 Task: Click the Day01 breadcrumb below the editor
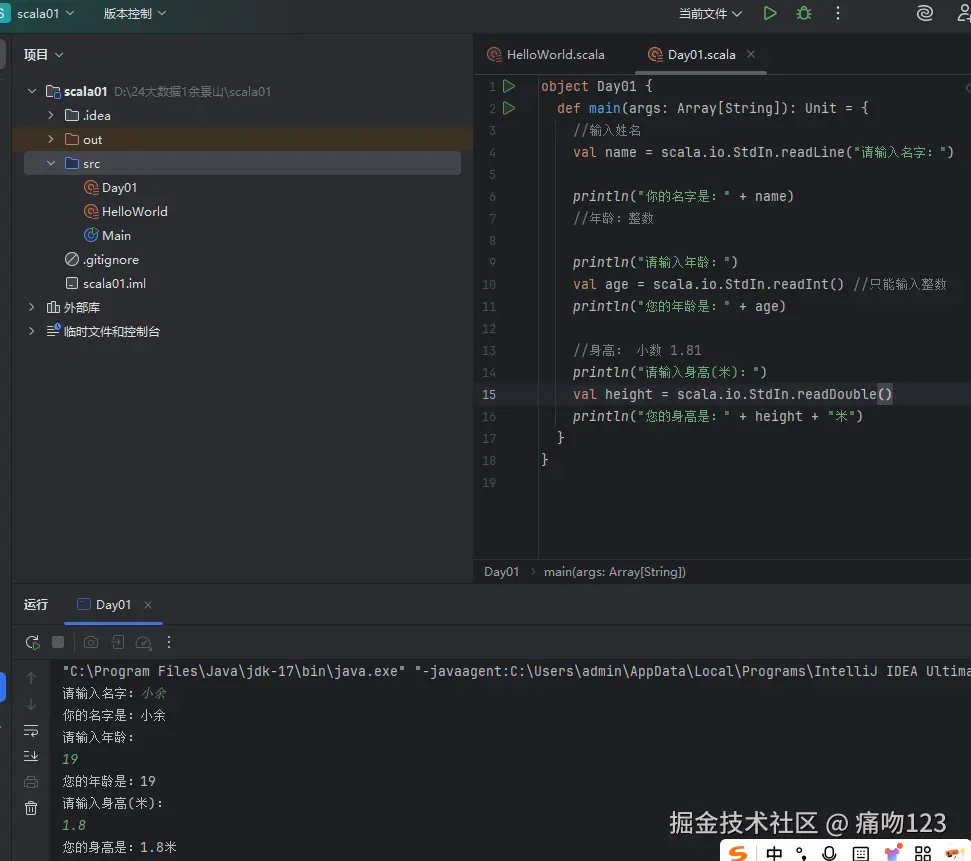(501, 572)
